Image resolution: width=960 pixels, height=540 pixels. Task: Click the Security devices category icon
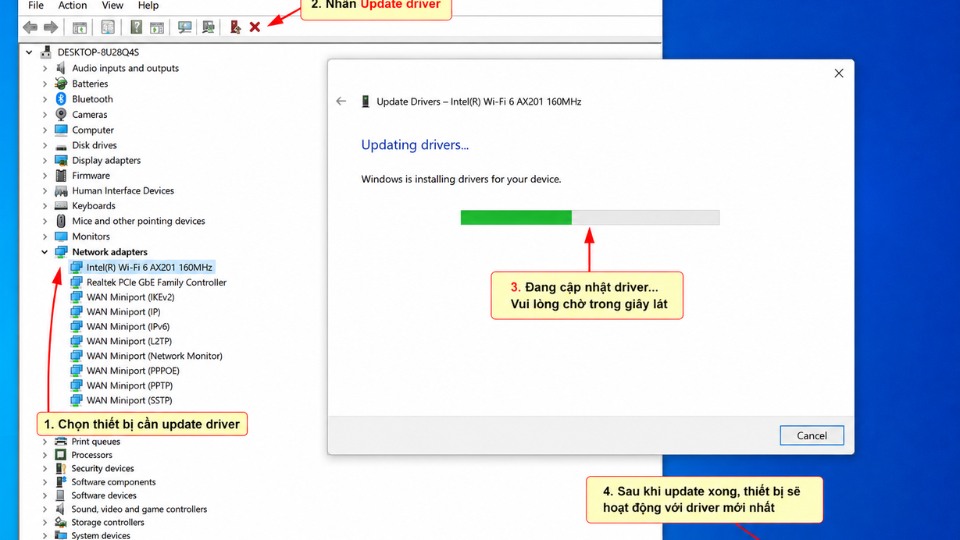point(60,468)
